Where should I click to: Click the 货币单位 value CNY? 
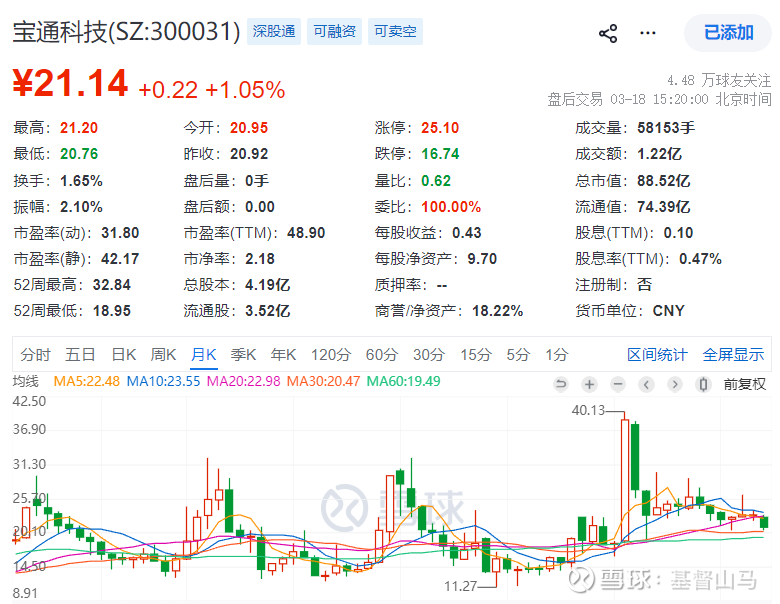[668, 311]
